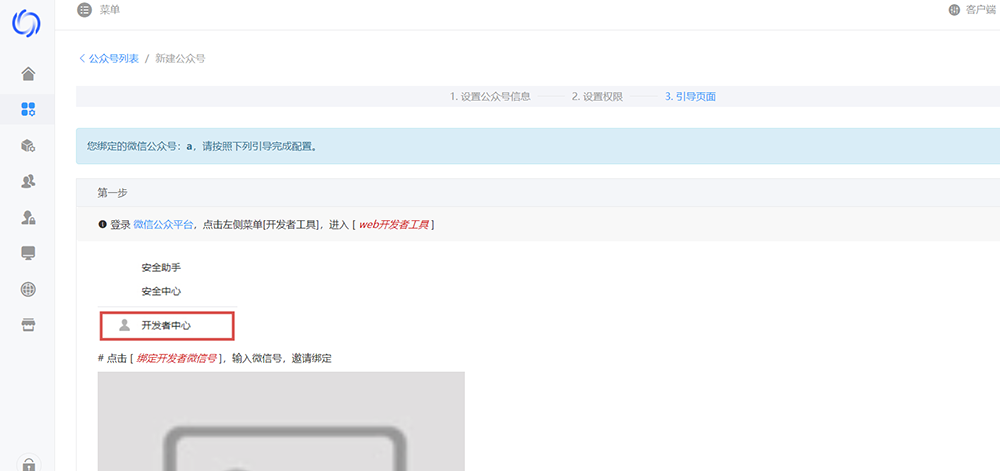Click the monitor icon in sidebar
The image size is (1000, 471).
tap(28, 253)
